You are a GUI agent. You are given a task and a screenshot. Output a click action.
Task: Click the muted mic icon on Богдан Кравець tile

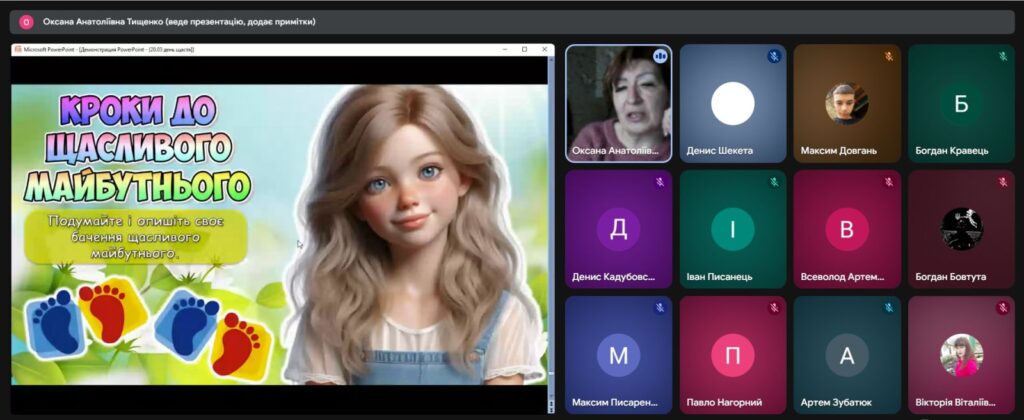click(1001, 56)
